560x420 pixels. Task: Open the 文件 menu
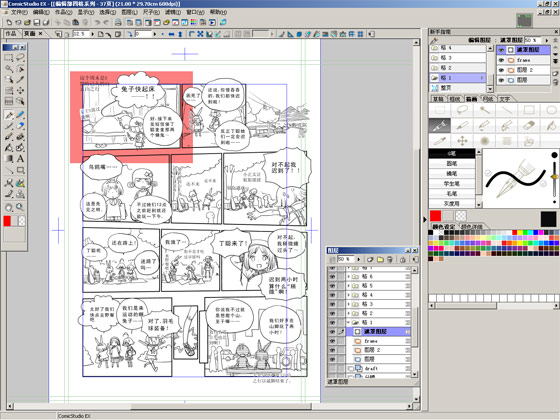(19, 12)
